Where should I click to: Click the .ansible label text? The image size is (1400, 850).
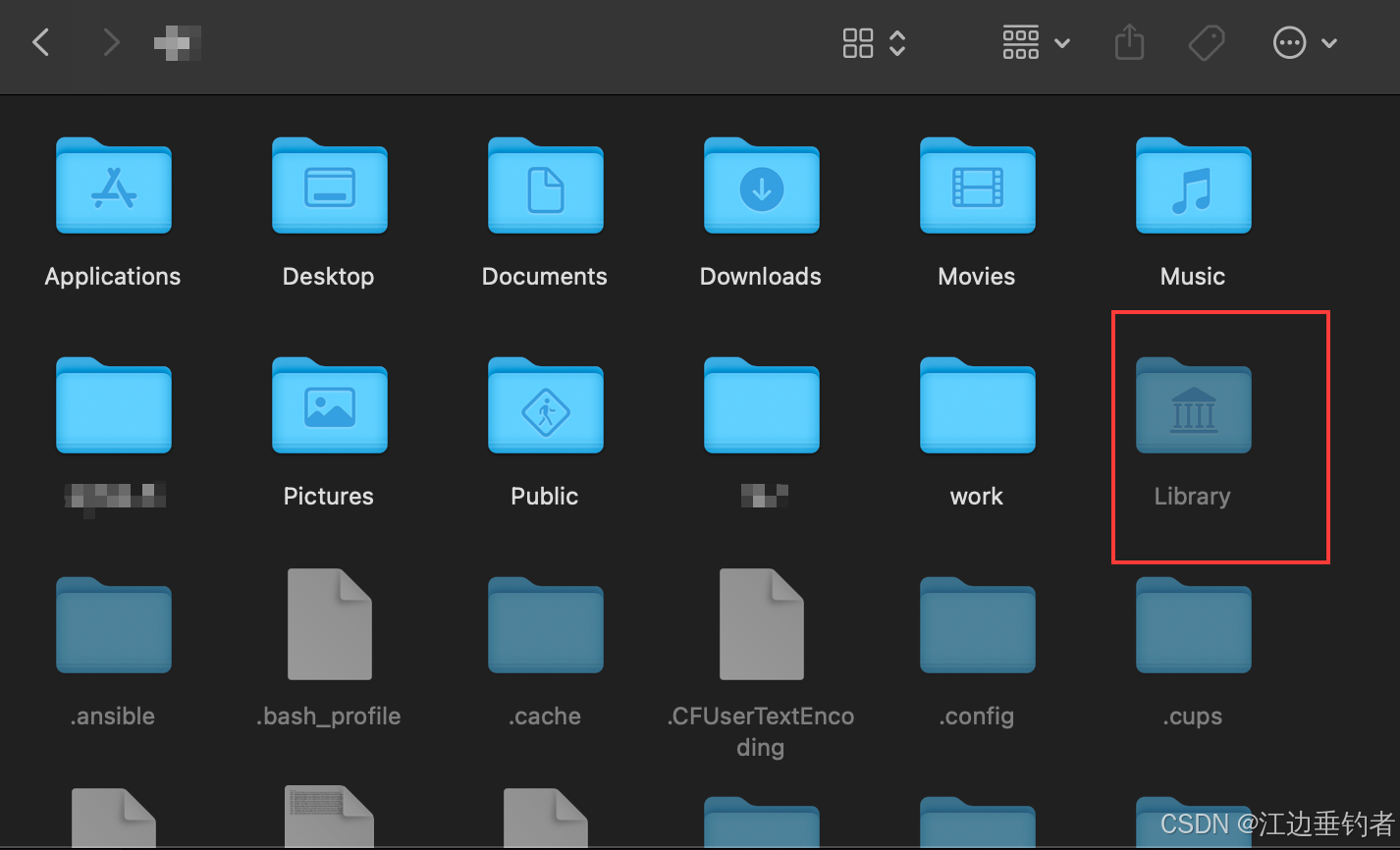pos(113,717)
